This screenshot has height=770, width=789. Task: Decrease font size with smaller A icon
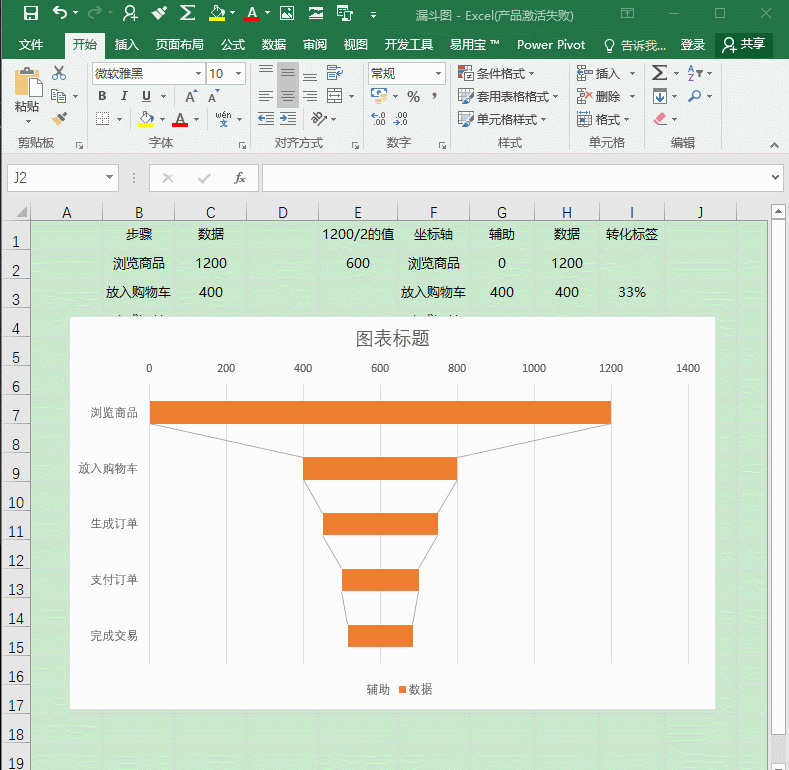213,96
